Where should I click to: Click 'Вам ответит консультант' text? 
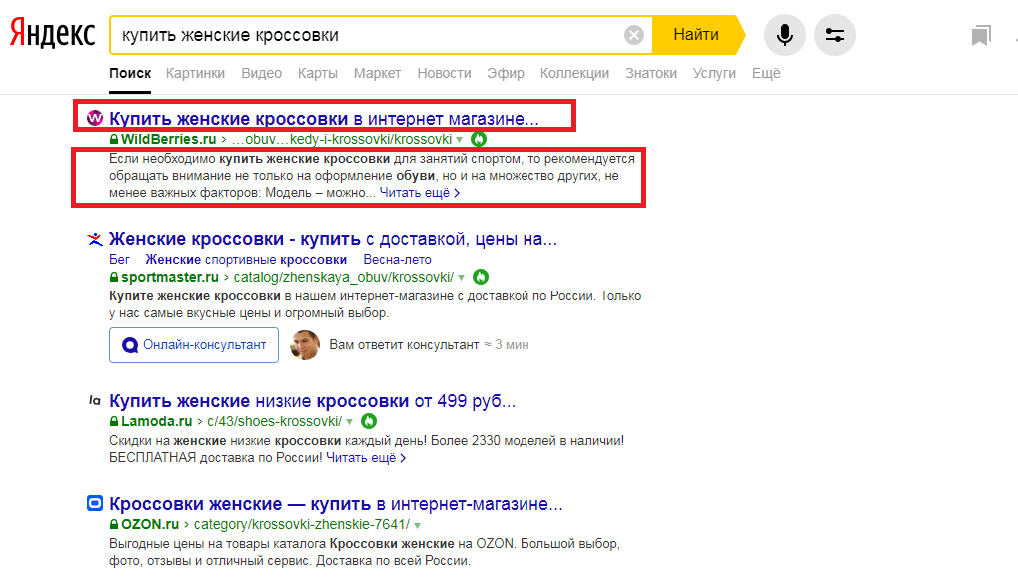pyautogui.click(x=404, y=345)
